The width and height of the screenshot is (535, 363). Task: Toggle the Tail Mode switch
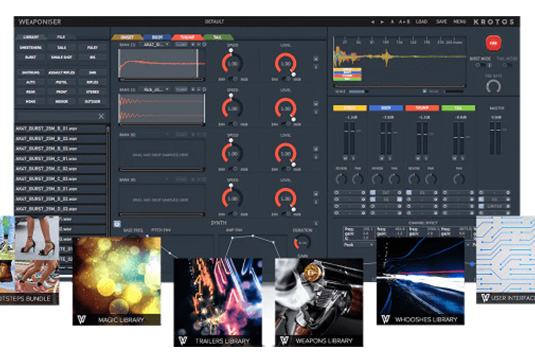[x=507, y=66]
